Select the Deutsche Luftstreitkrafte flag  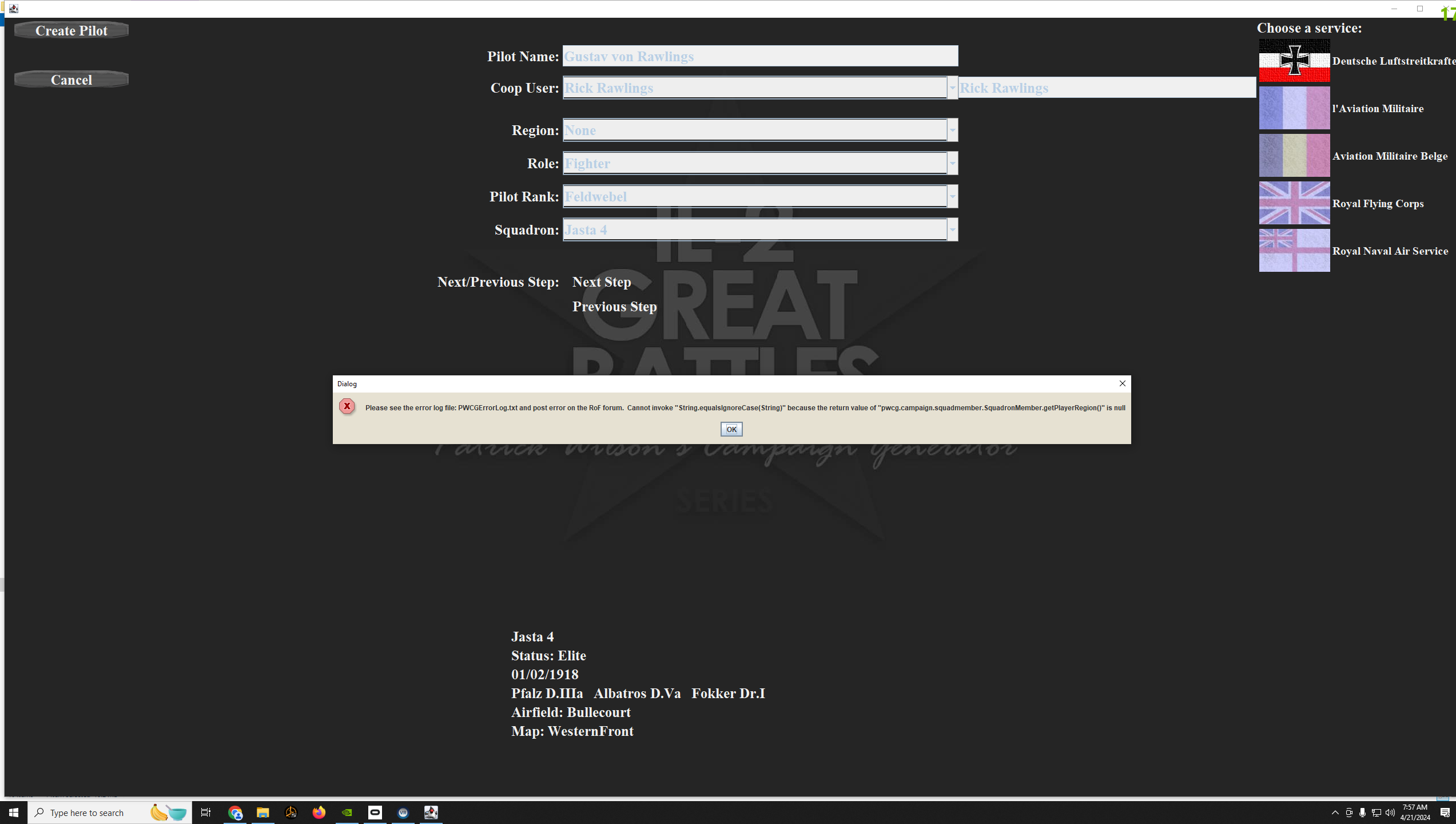(x=1294, y=61)
